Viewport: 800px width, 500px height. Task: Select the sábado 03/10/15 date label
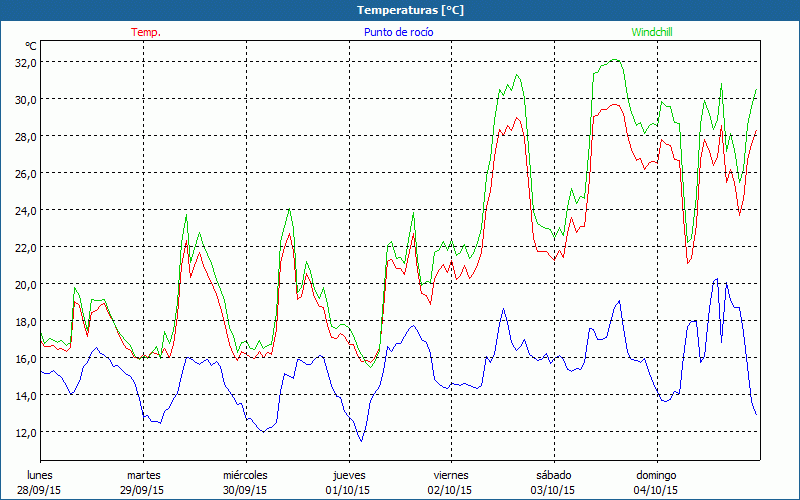[553, 482]
